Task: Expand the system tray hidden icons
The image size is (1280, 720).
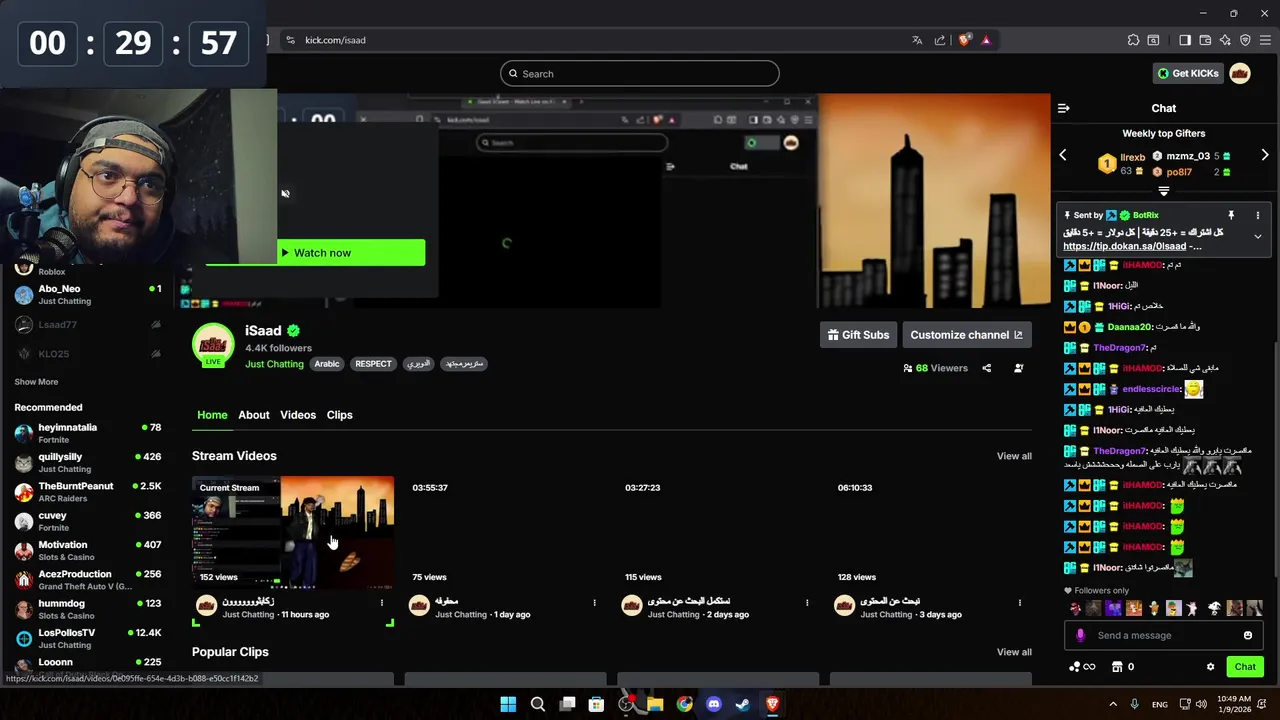Action: (x=1113, y=704)
